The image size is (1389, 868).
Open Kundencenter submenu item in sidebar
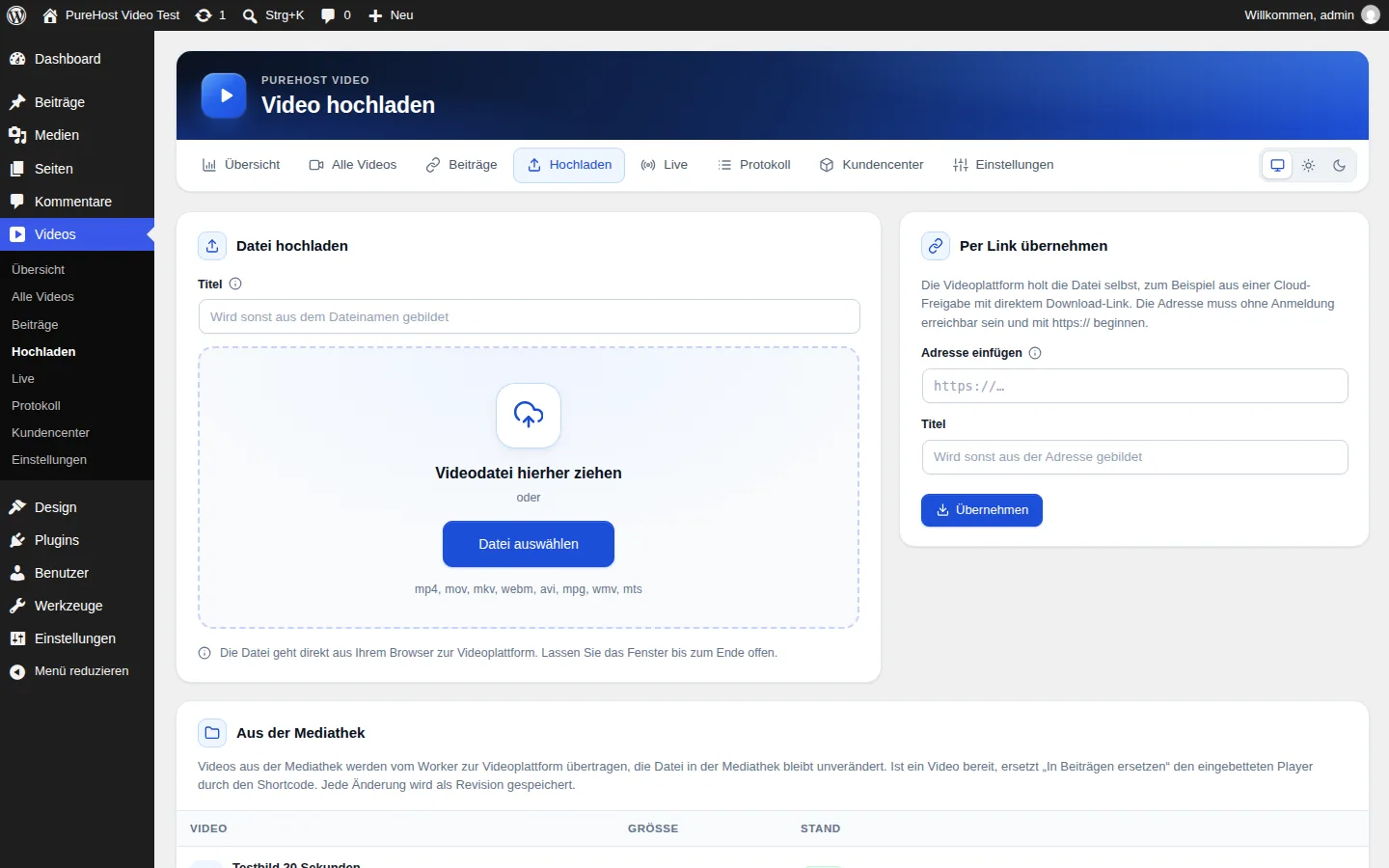(77, 433)
